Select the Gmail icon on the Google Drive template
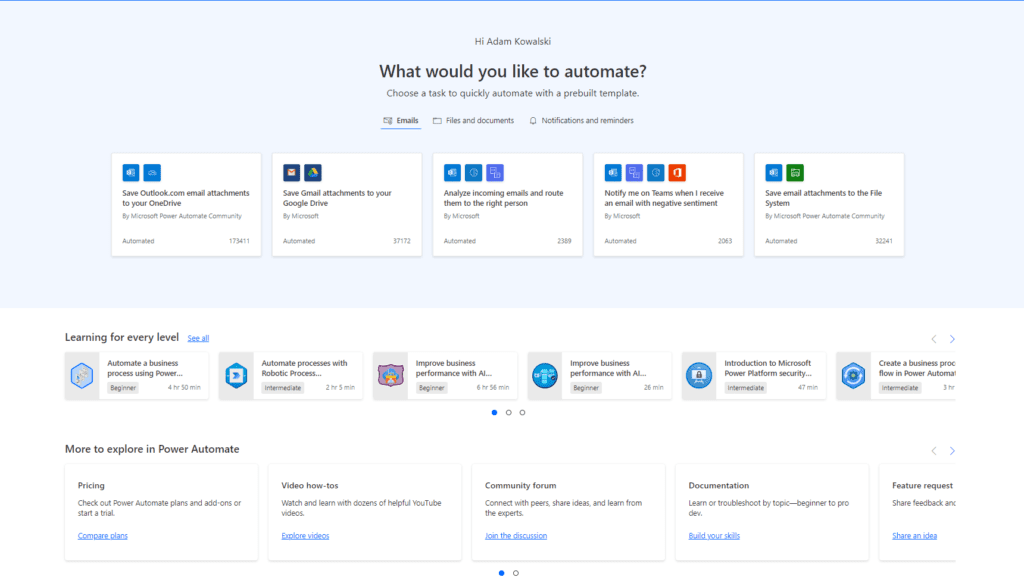Image resolution: width=1024 pixels, height=577 pixels. (292, 172)
